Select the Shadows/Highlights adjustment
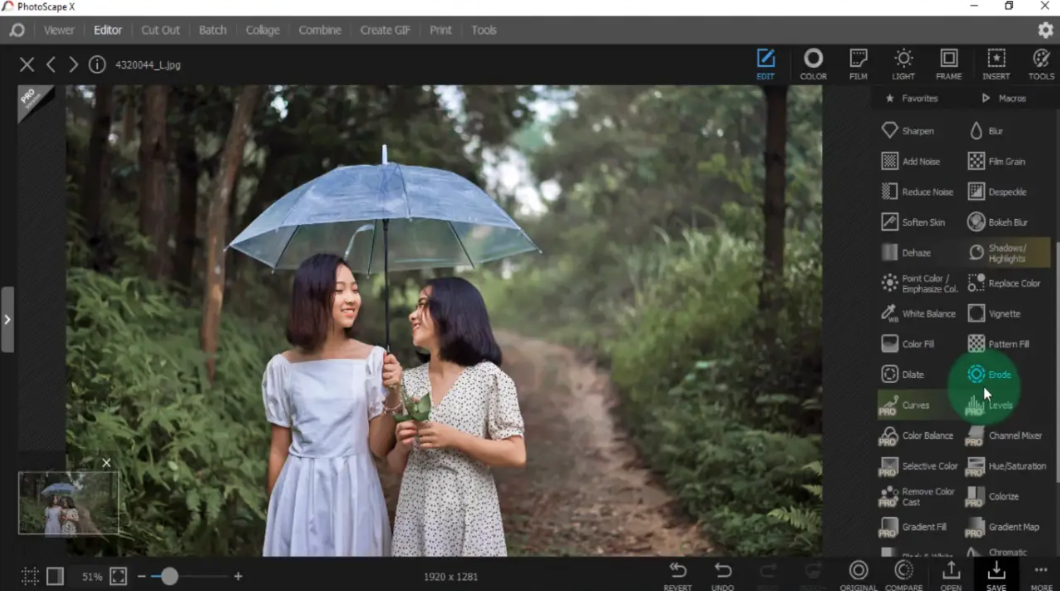Viewport: 1060px width, 591px height. (1007, 253)
